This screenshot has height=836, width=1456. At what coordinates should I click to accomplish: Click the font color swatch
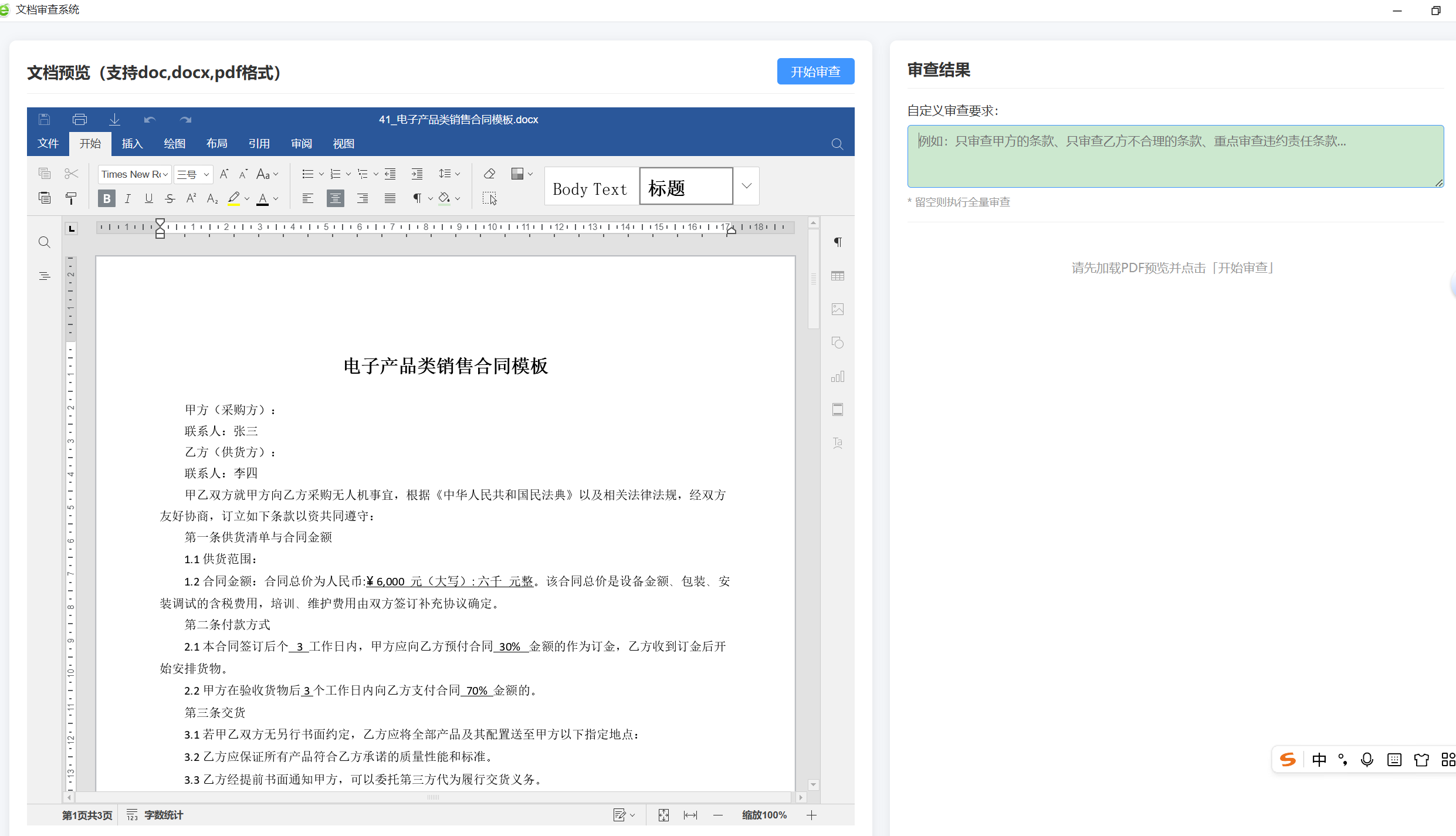pos(263,198)
